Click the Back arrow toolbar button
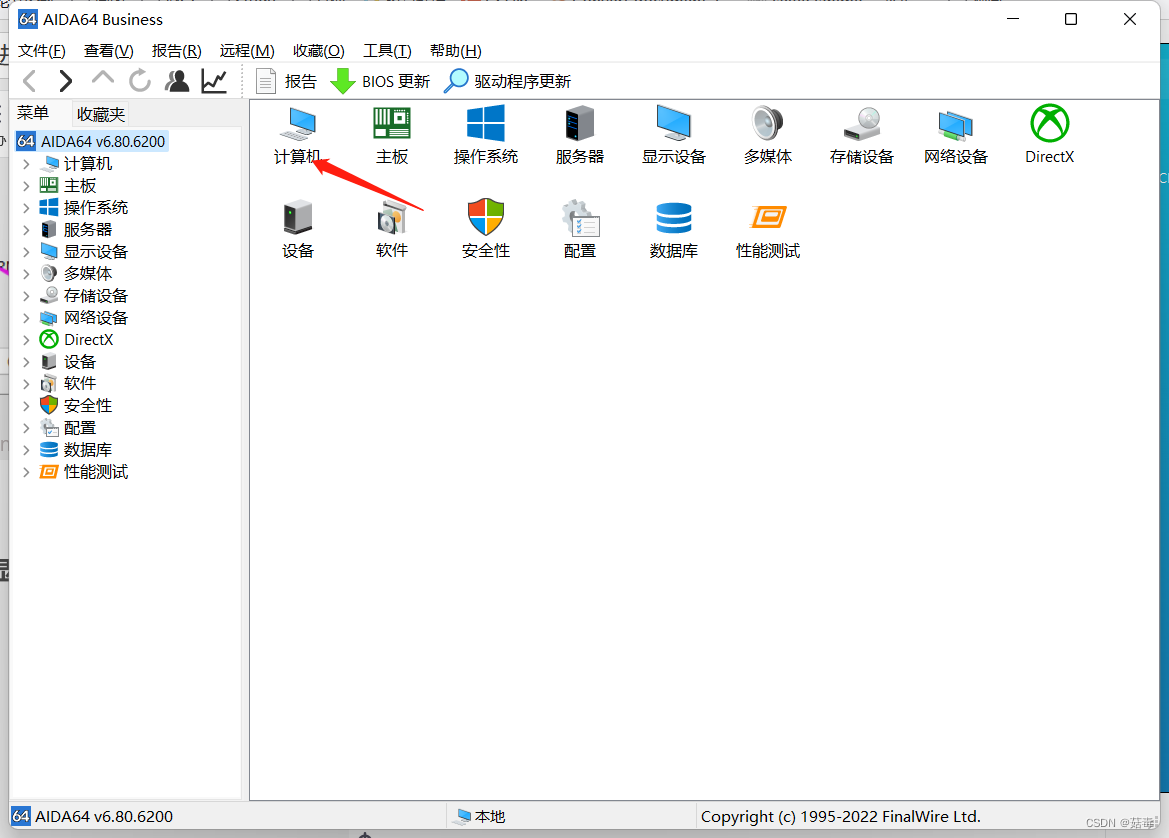The height and width of the screenshot is (838, 1169). [x=30, y=81]
